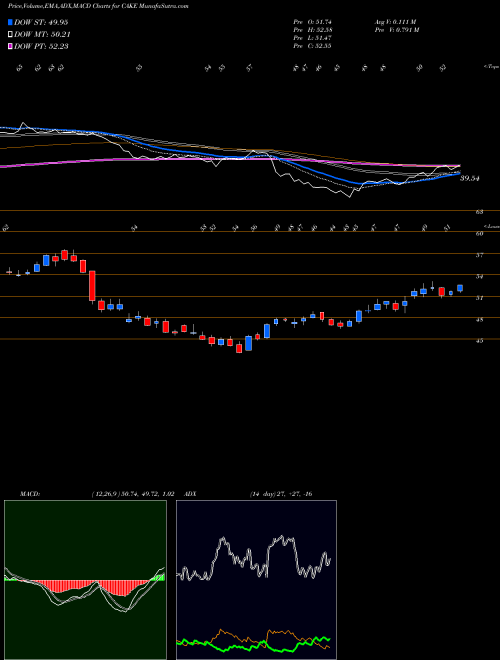Click the 'Pre O: 51.74' open value
Screen dimensions: 500x660
[x=312, y=22]
